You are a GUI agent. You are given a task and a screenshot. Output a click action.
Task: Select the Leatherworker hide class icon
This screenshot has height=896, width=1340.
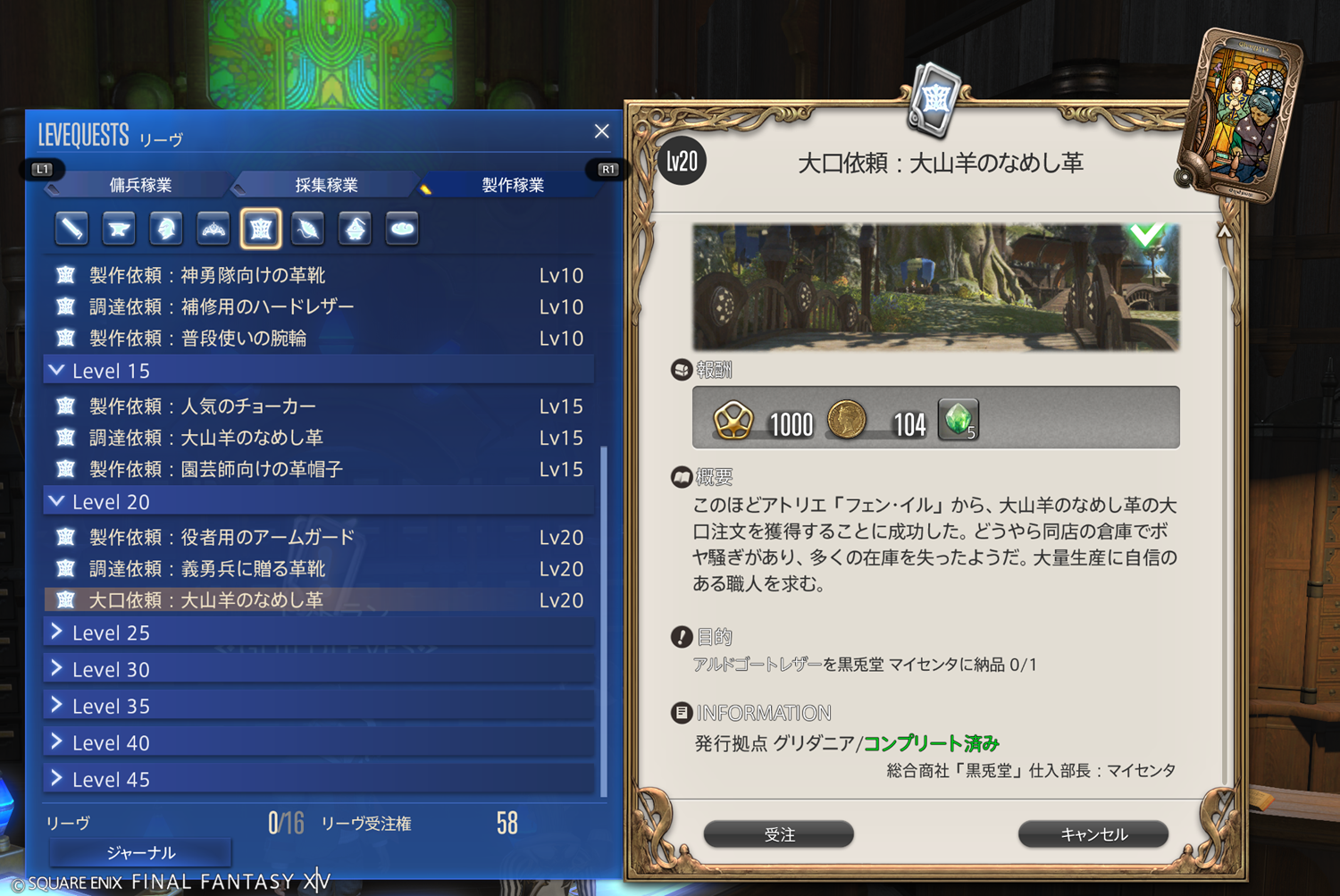point(261,229)
